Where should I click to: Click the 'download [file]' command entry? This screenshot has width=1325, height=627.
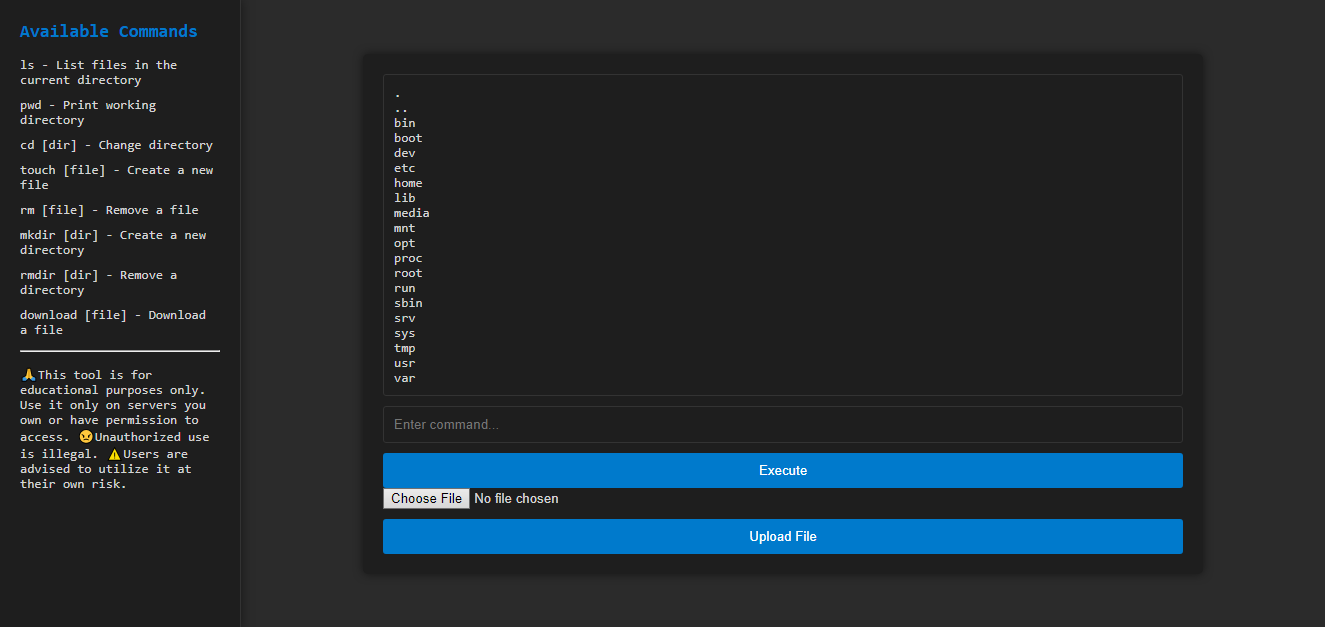point(113,322)
